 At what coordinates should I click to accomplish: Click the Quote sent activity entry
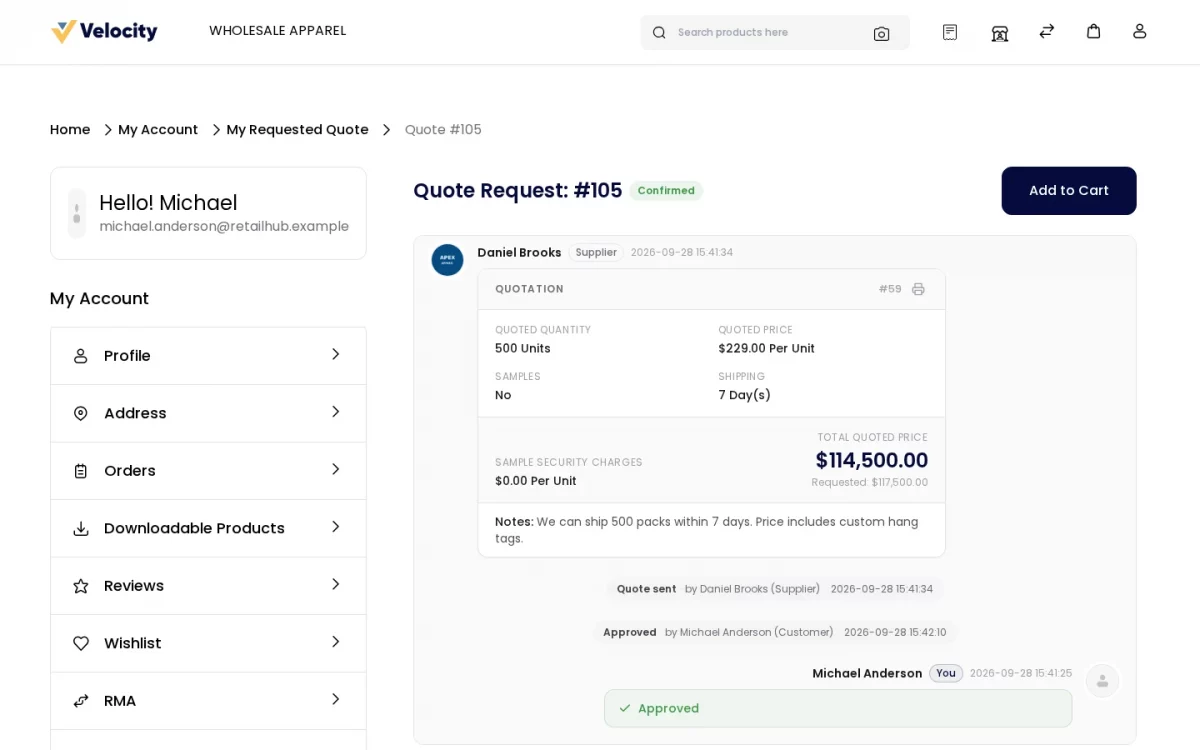pyautogui.click(x=775, y=589)
